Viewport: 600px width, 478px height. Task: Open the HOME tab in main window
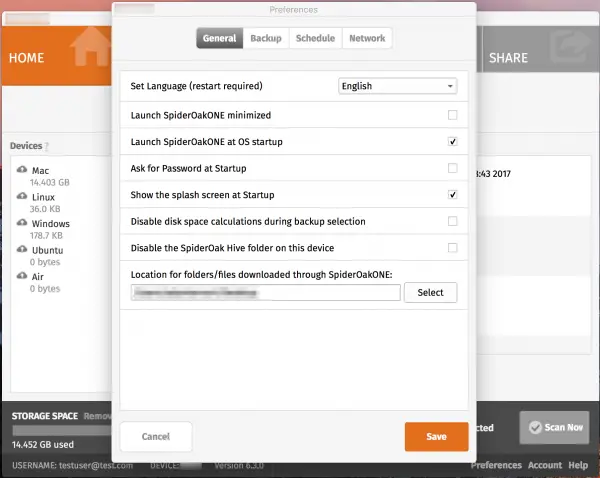[57, 56]
